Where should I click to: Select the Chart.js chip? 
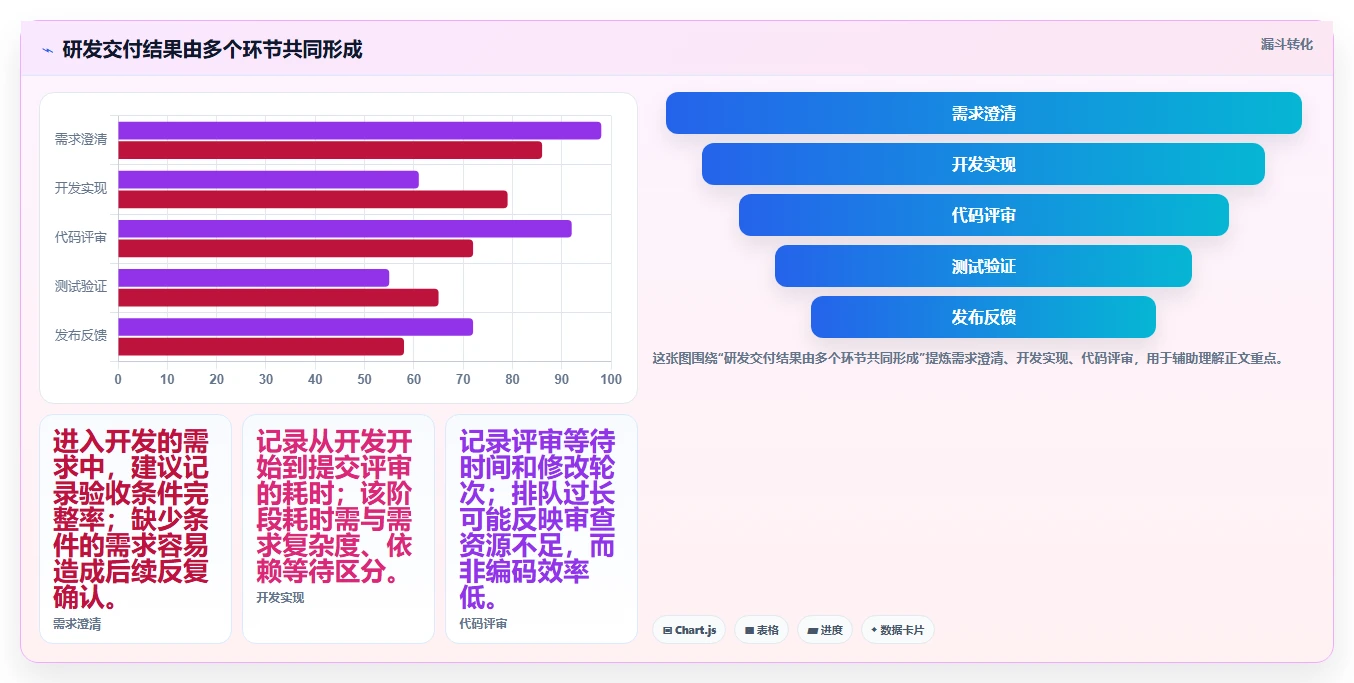click(689, 630)
